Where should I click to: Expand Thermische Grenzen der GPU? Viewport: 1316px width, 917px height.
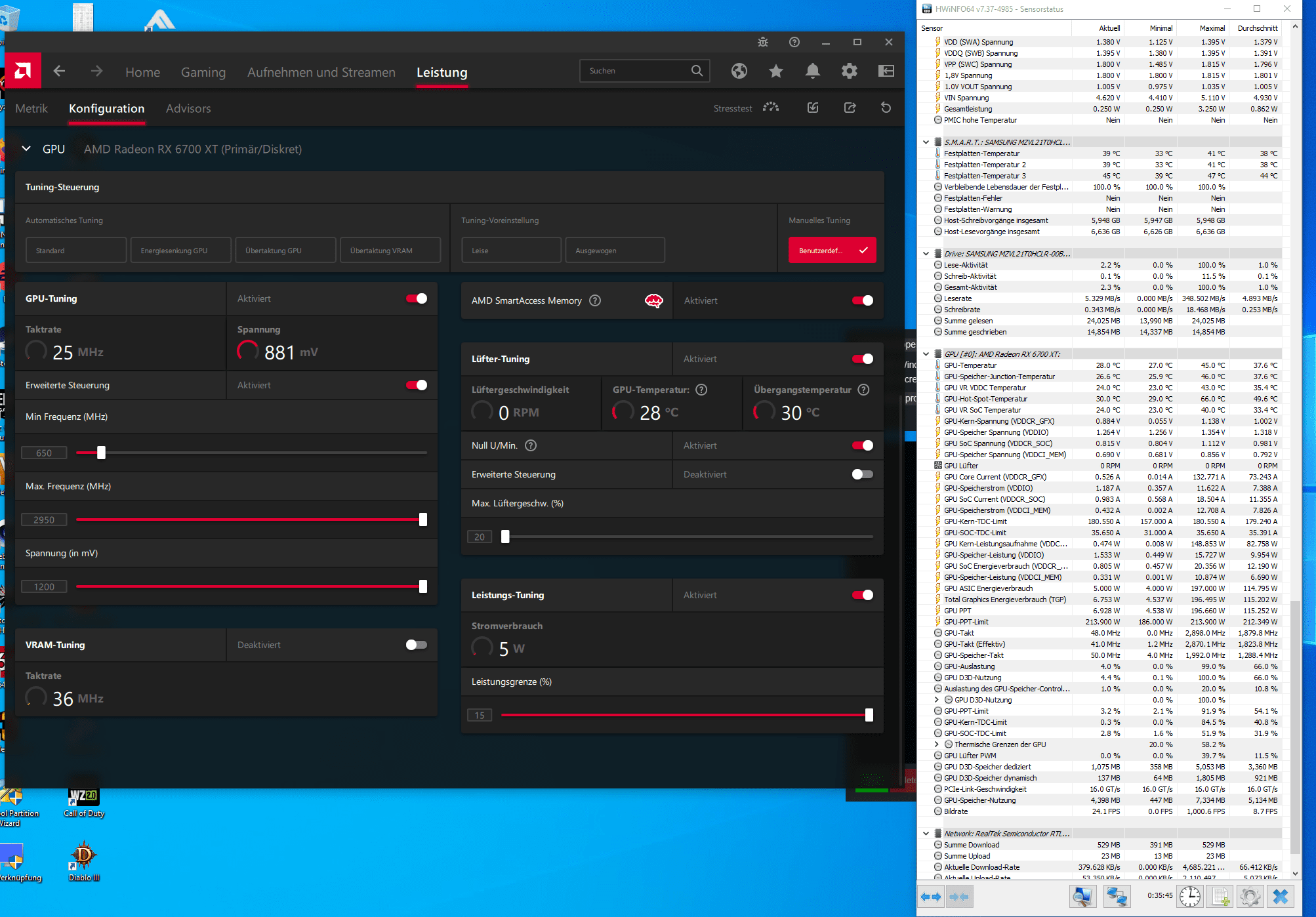click(937, 744)
